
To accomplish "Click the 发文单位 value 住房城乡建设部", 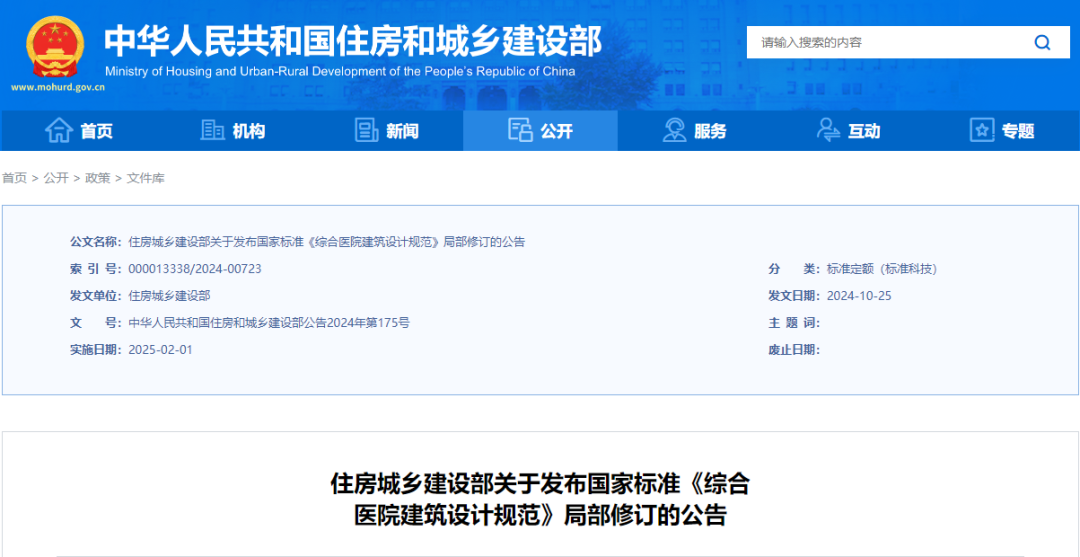I will pos(169,295).
